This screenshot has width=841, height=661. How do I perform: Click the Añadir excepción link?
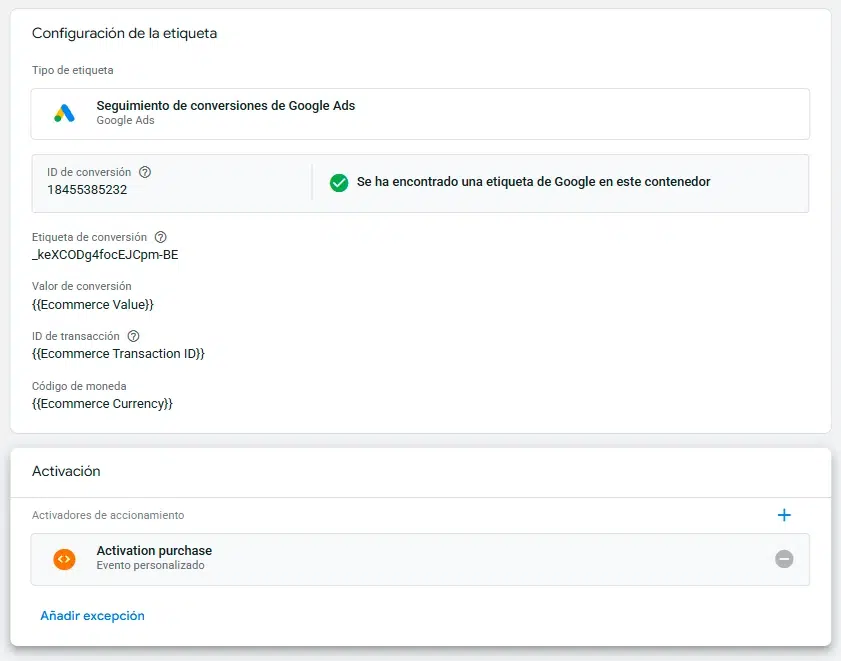(92, 615)
